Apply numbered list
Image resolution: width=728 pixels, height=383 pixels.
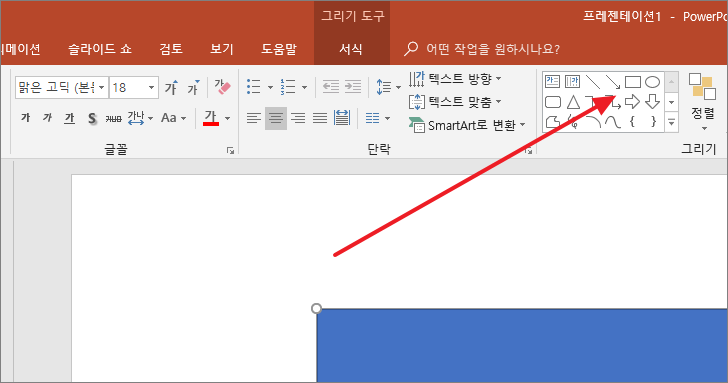[x=288, y=87]
